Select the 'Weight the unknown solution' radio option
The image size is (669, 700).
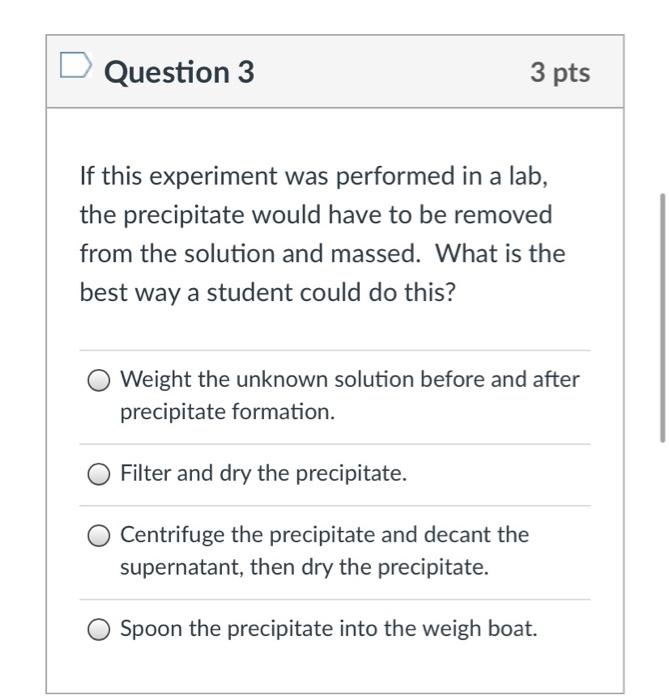click(99, 381)
